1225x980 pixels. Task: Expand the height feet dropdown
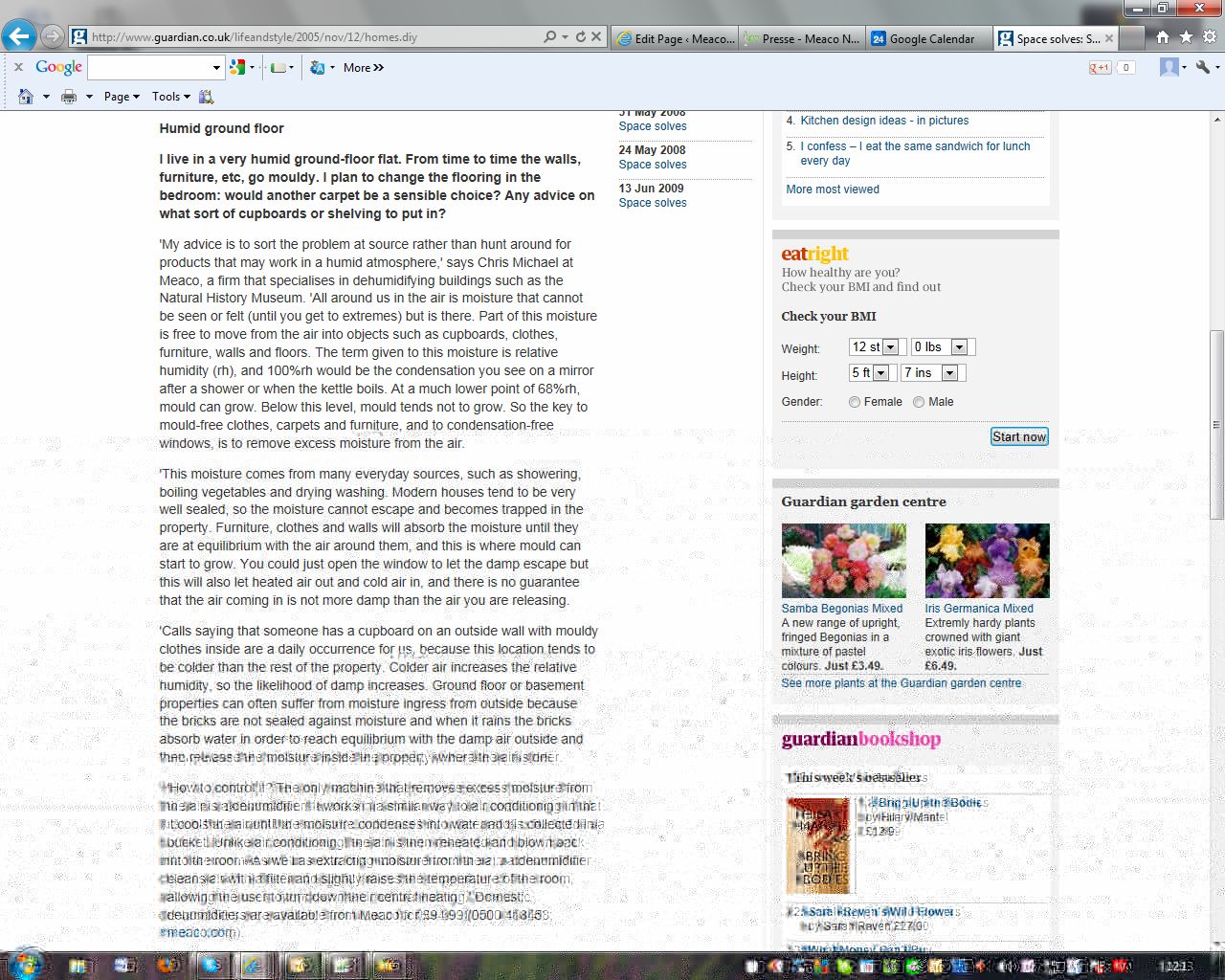click(880, 373)
